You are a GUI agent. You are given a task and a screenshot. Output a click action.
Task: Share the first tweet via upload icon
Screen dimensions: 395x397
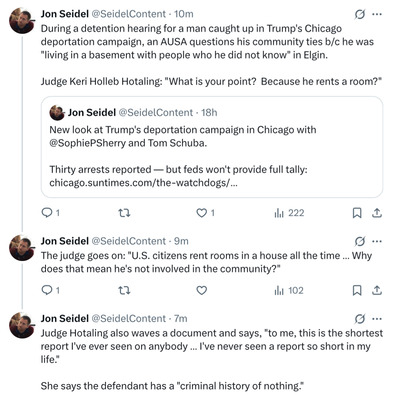[377, 213]
